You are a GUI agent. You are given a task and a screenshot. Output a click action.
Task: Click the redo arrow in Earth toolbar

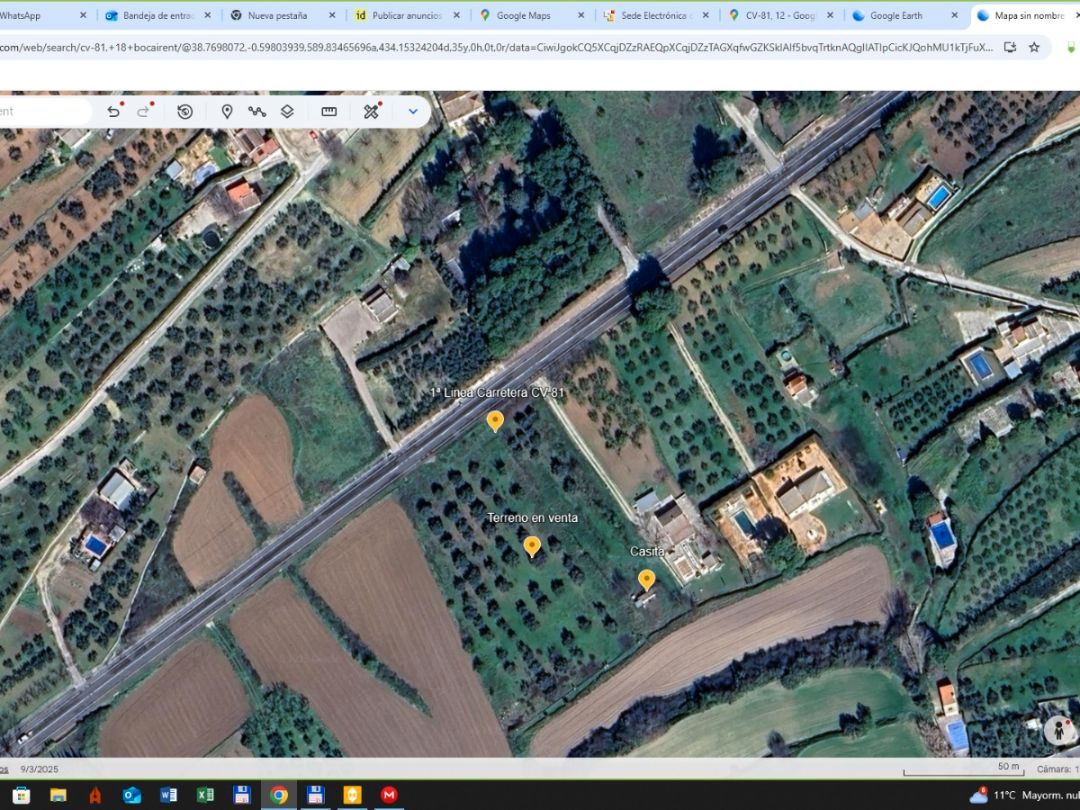tap(144, 112)
